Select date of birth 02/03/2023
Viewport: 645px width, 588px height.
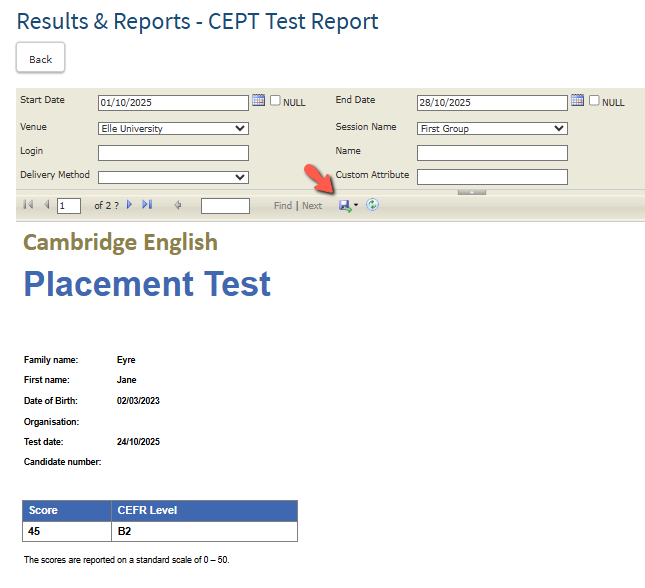(x=138, y=401)
